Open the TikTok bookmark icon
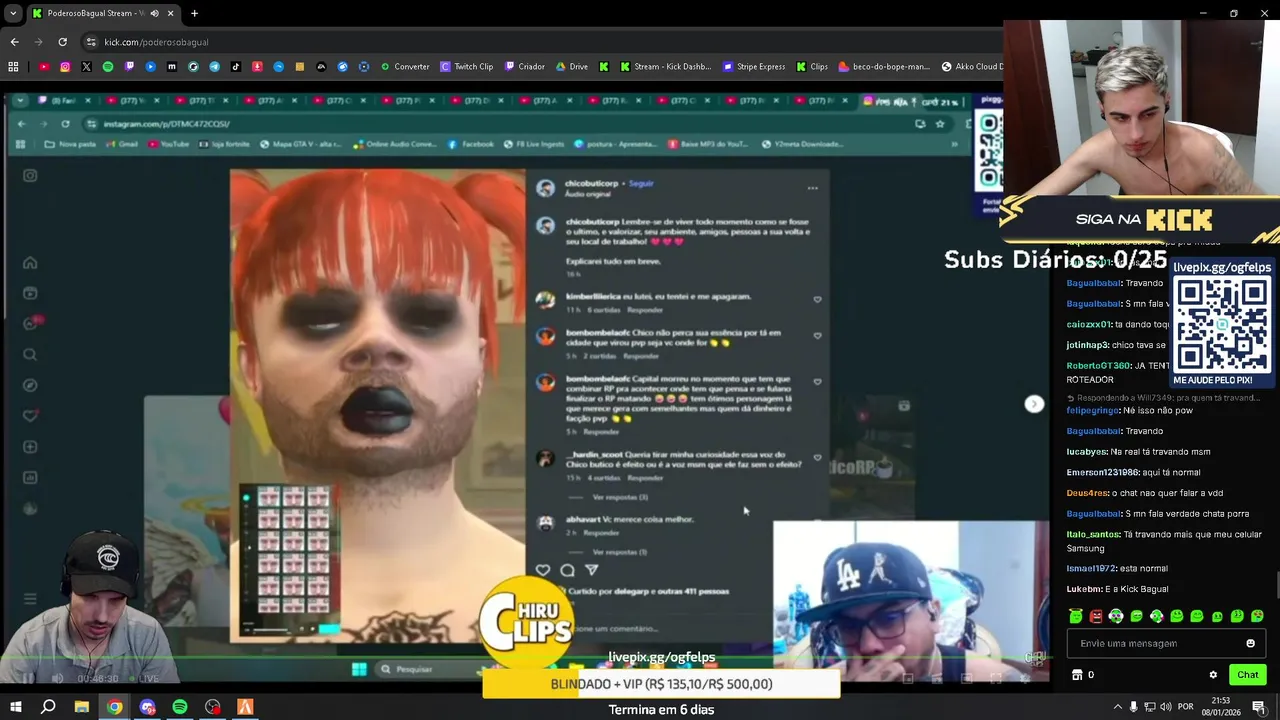 [236, 67]
